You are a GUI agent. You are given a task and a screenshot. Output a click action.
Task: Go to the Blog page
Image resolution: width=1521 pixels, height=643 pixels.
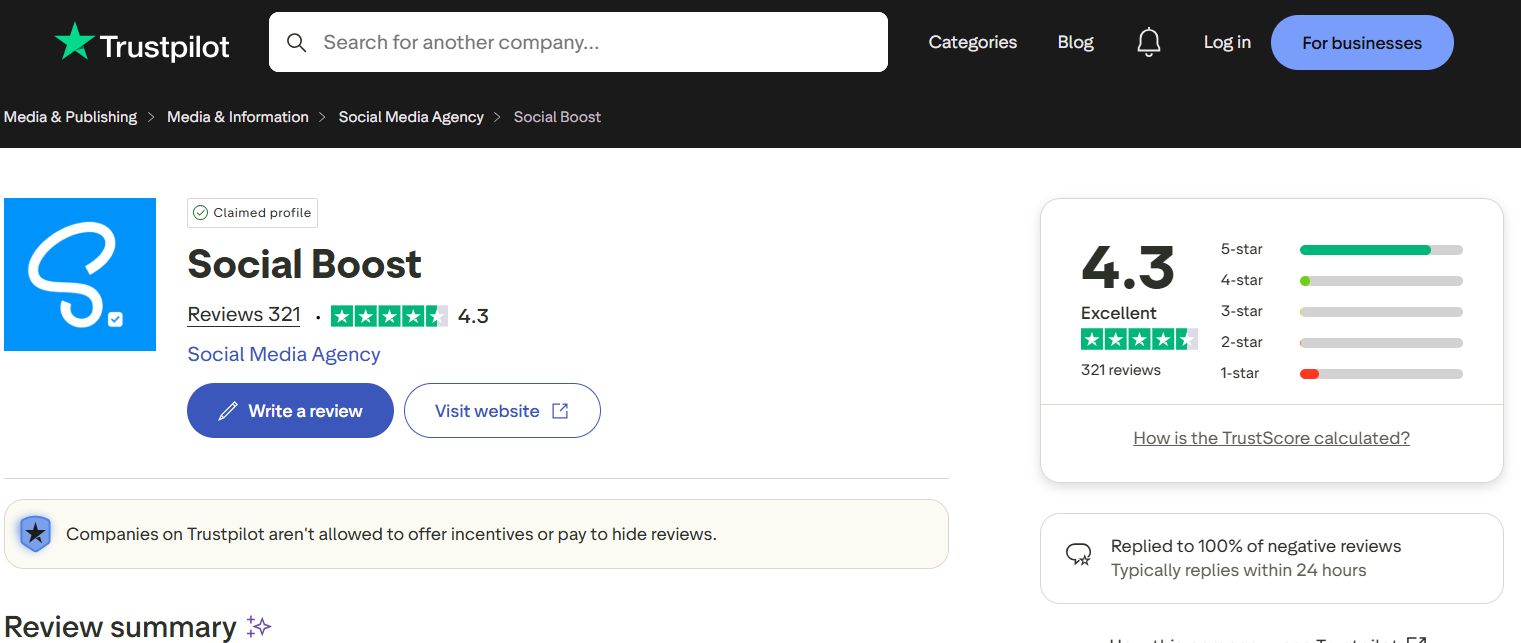pos(1076,42)
